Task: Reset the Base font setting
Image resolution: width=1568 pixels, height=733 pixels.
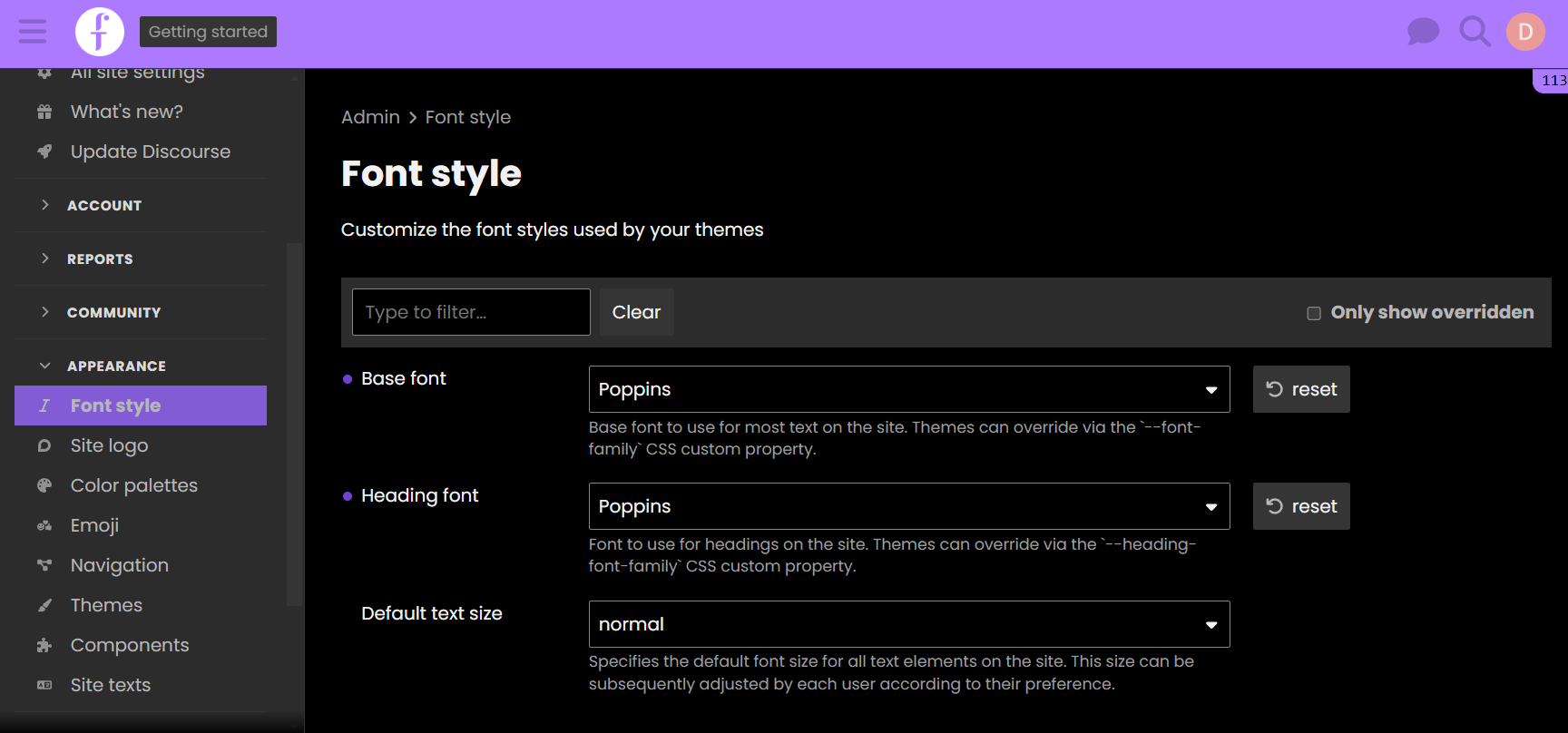Action: 1300,389
